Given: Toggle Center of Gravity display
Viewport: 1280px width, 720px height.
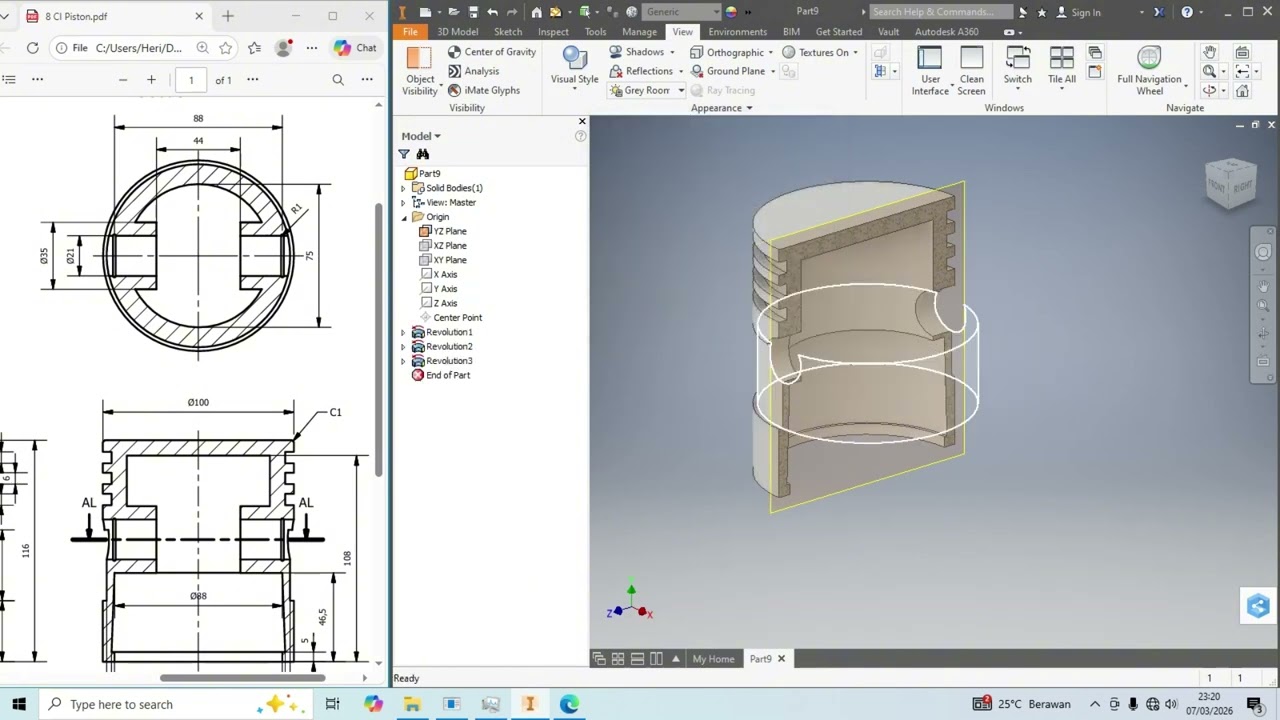Looking at the screenshot, I should tap(491, 52).
